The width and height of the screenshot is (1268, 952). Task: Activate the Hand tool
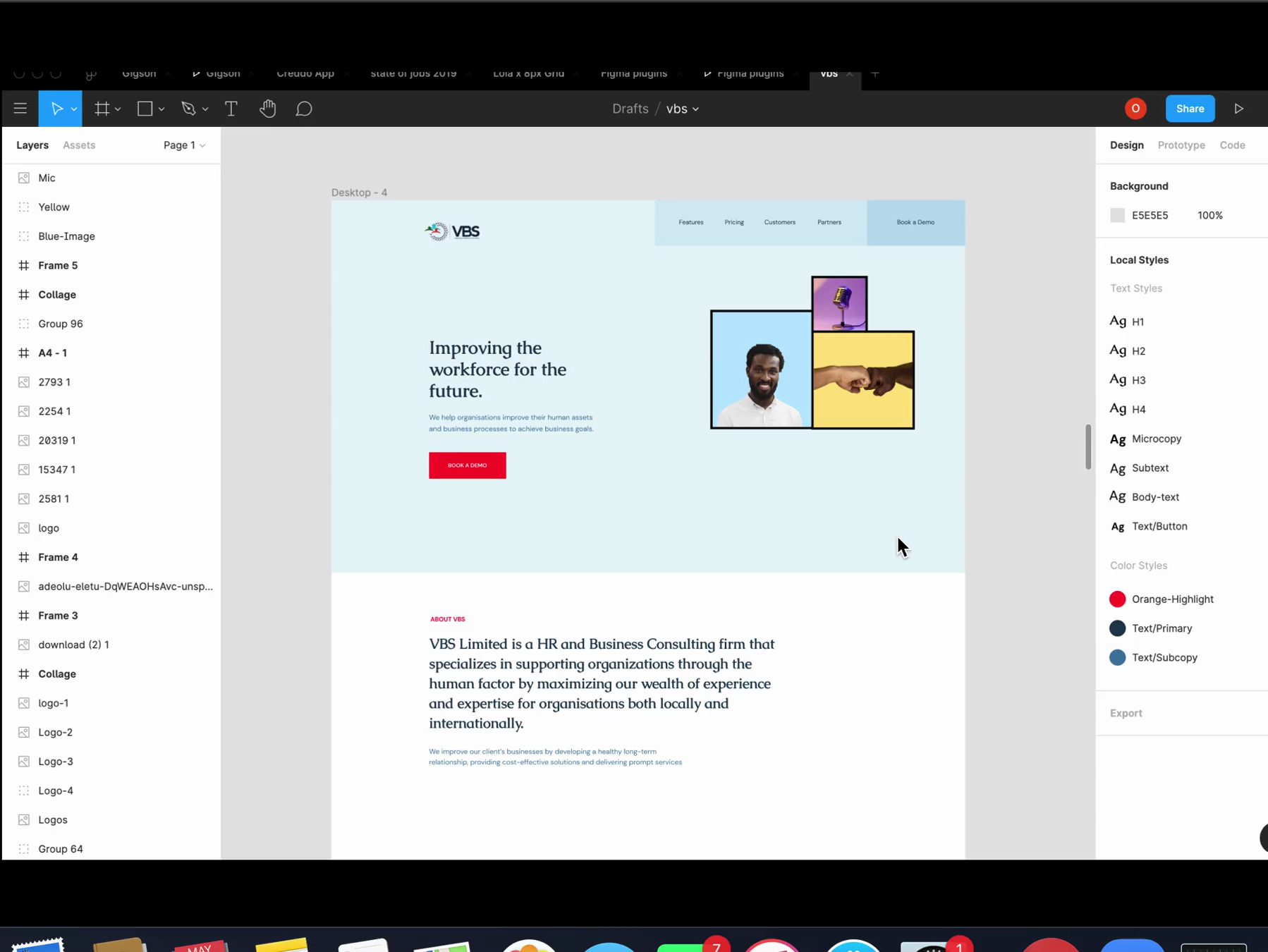pos(267,108)
